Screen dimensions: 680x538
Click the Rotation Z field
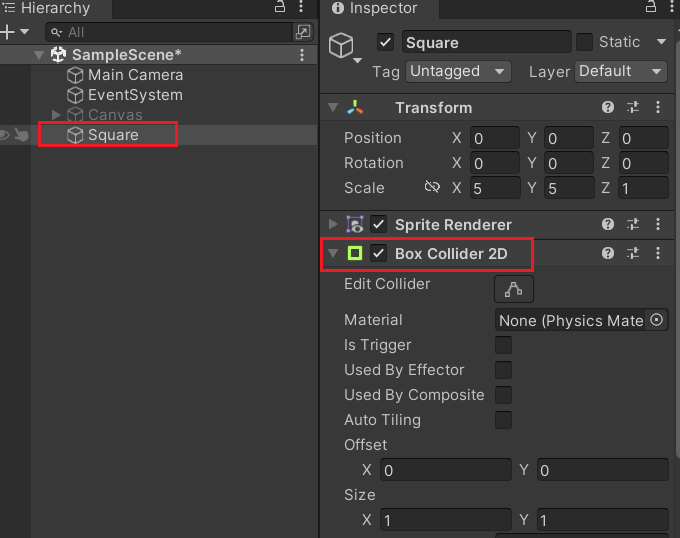coord(643,163)
